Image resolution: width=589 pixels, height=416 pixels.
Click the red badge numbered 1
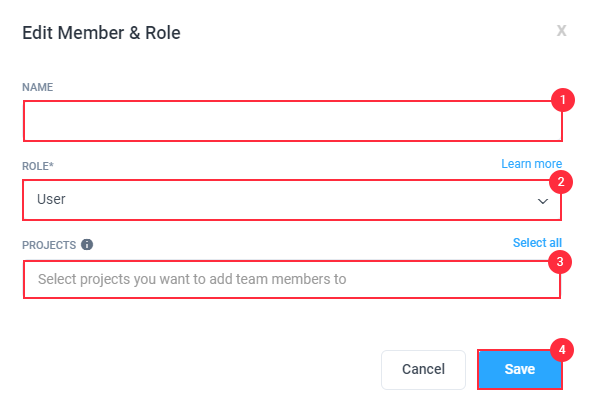tap(563, 100)
